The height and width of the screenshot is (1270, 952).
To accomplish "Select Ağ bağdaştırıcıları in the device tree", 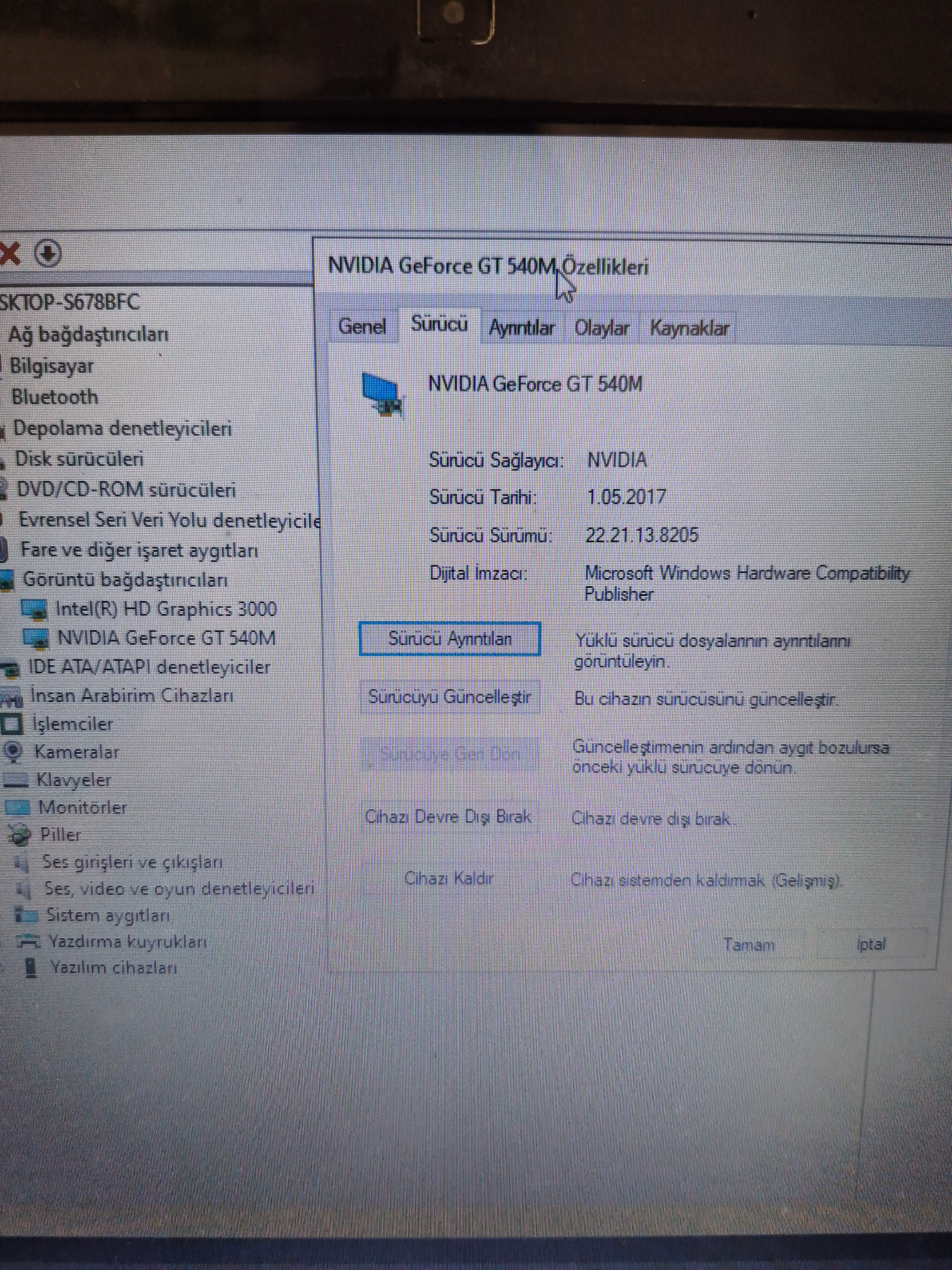I will 88,334.
